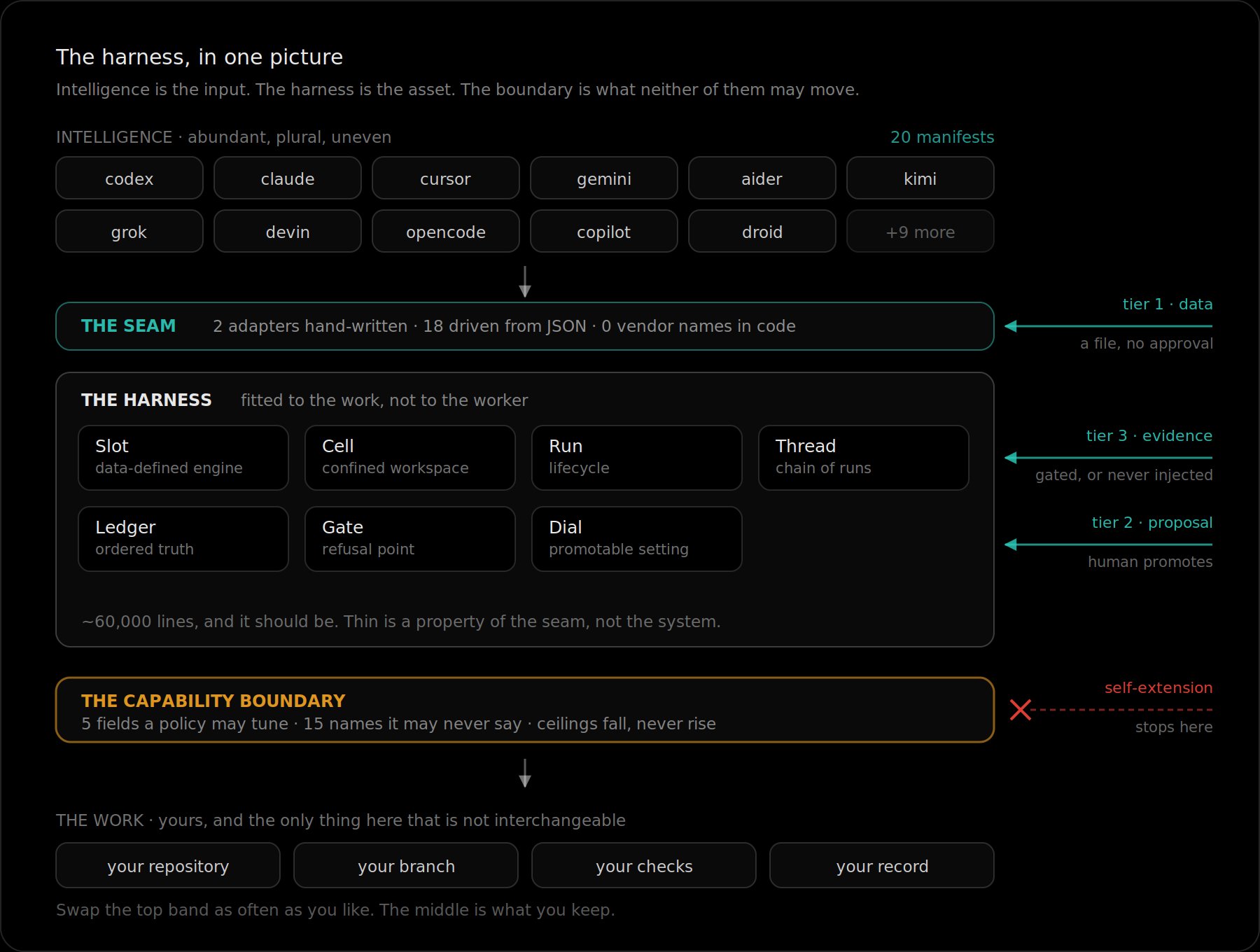
Task: Click the "THE HARNESS" heading
Action: (146, 400)
